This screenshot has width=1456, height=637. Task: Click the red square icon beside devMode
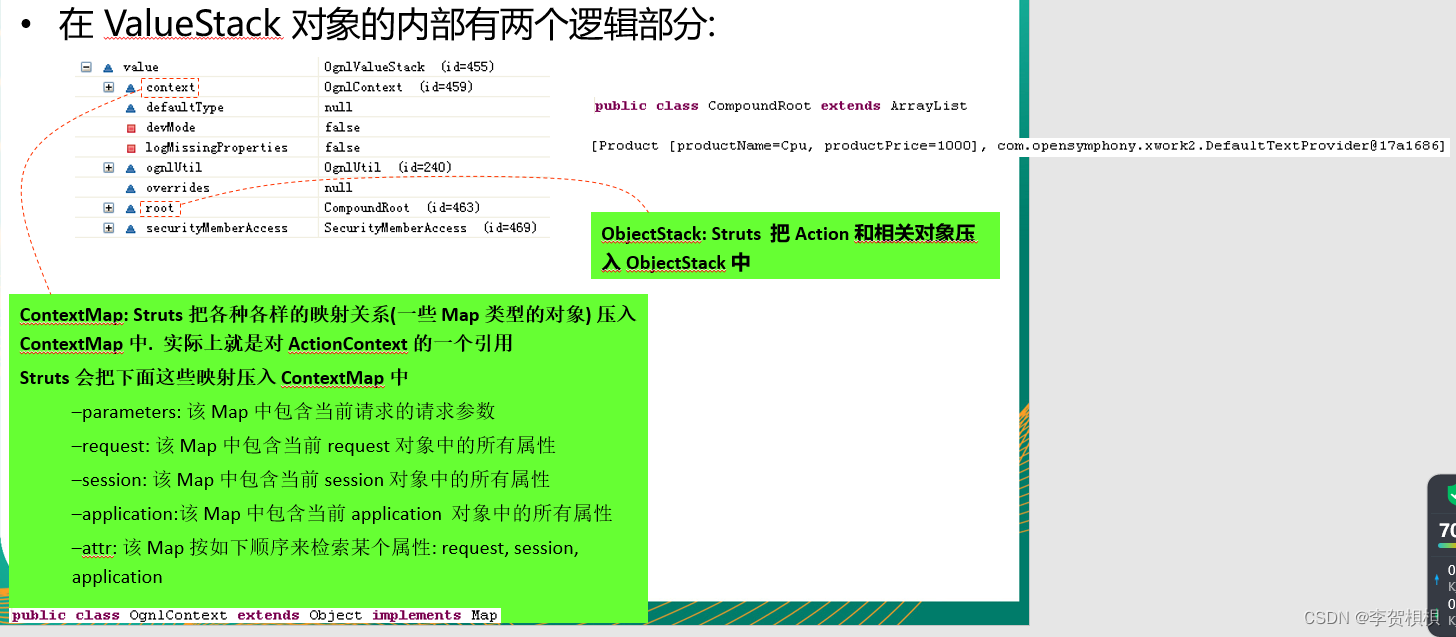[130, 128]
